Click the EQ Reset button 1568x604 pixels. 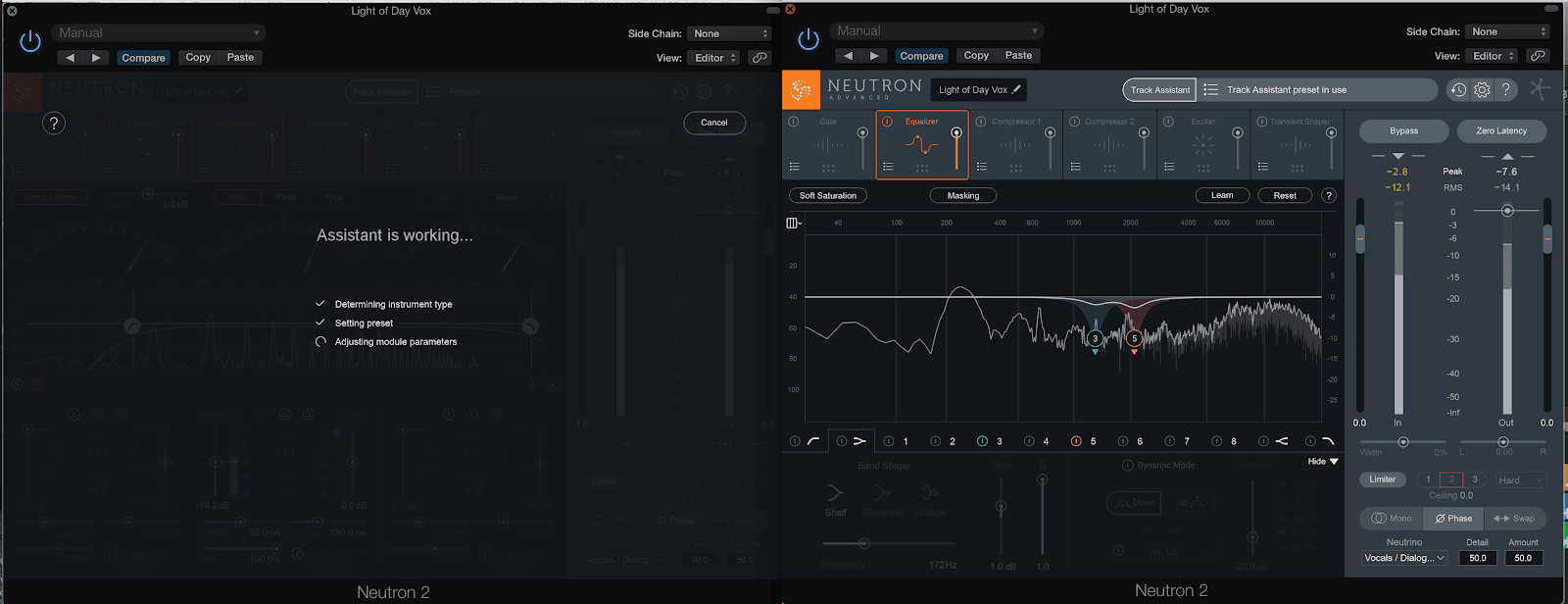1285,195
